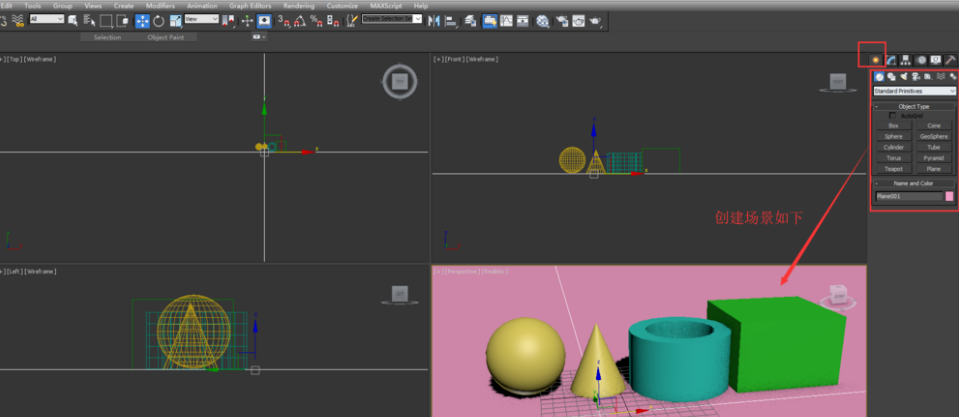This screenshot has height=417, width=959.
Task: Open the View reference coordinate dropdown
Action: pyautogui.click(x=201, y=19)
